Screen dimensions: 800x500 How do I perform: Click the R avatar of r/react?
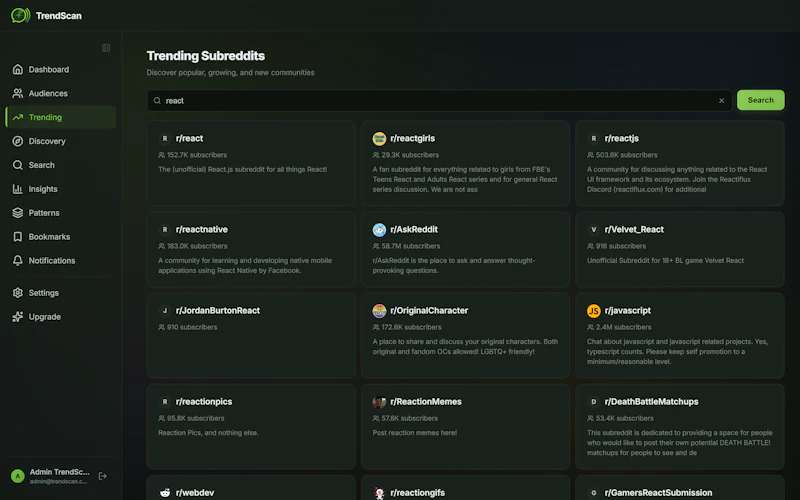point(165,138)
